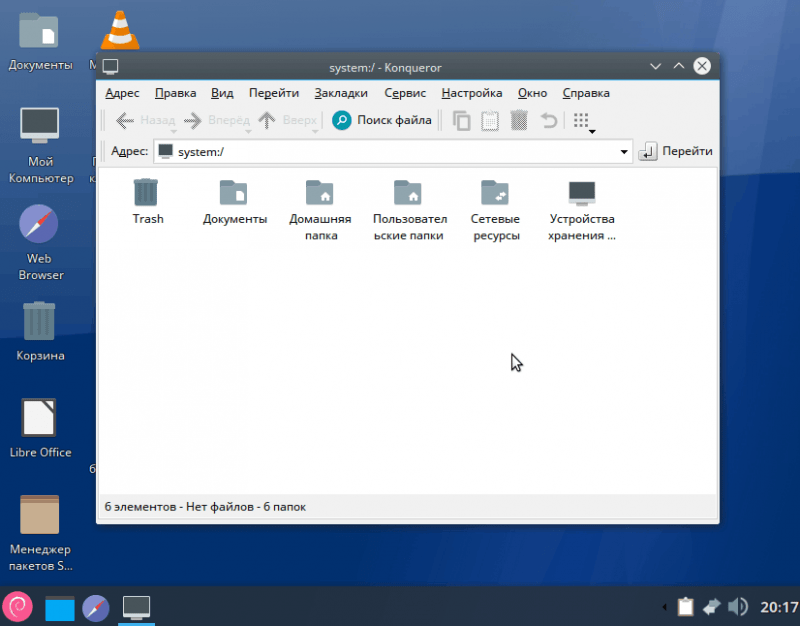Click the Undo arrow icon in the toolbar
The image size is (800, 626).
pos(548,121)
